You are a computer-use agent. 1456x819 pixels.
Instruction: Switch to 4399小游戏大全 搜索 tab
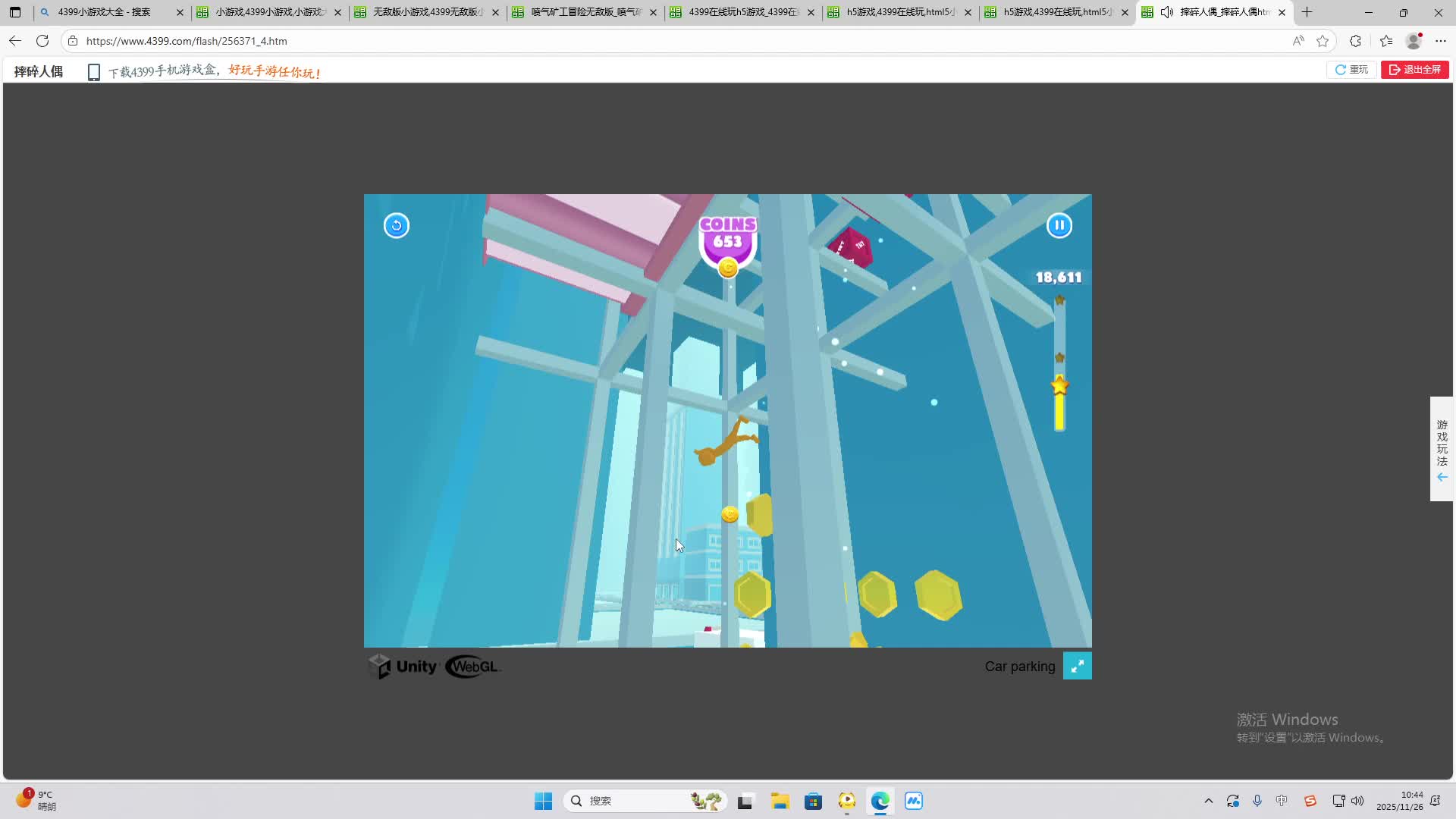(x=105, y=12)
